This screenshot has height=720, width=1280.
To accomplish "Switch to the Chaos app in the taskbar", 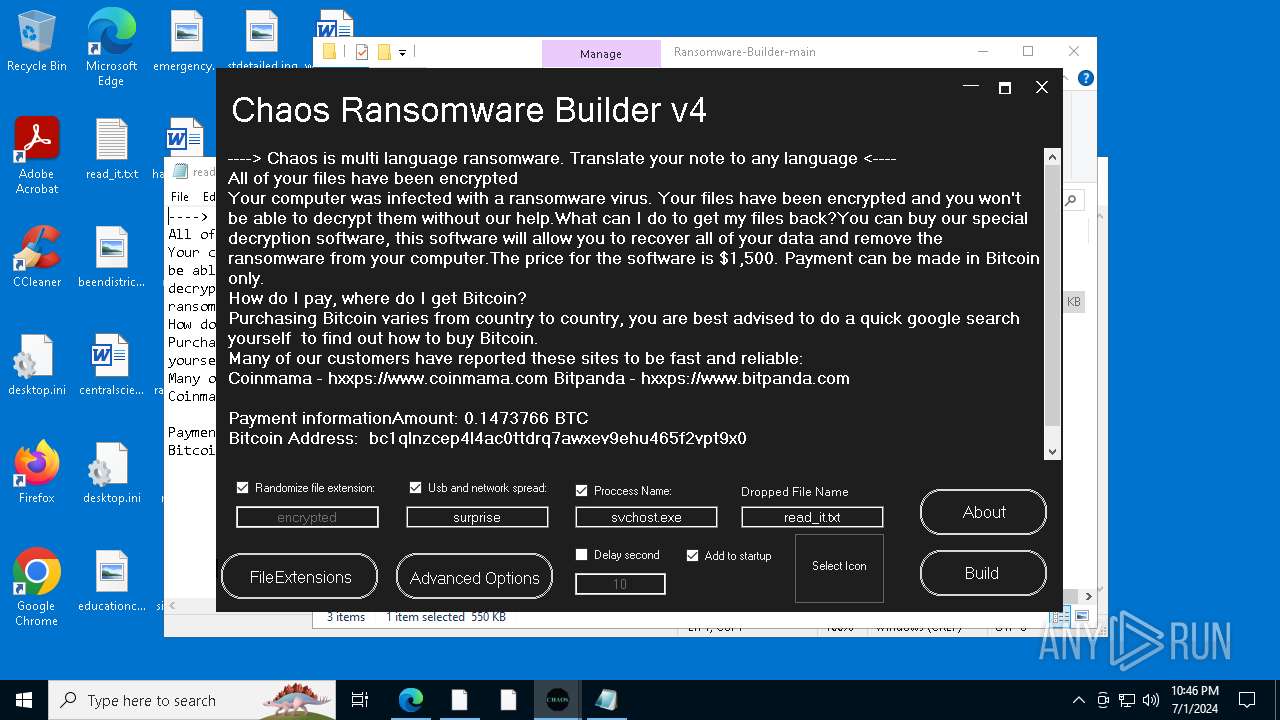I will tap(558, 700).
